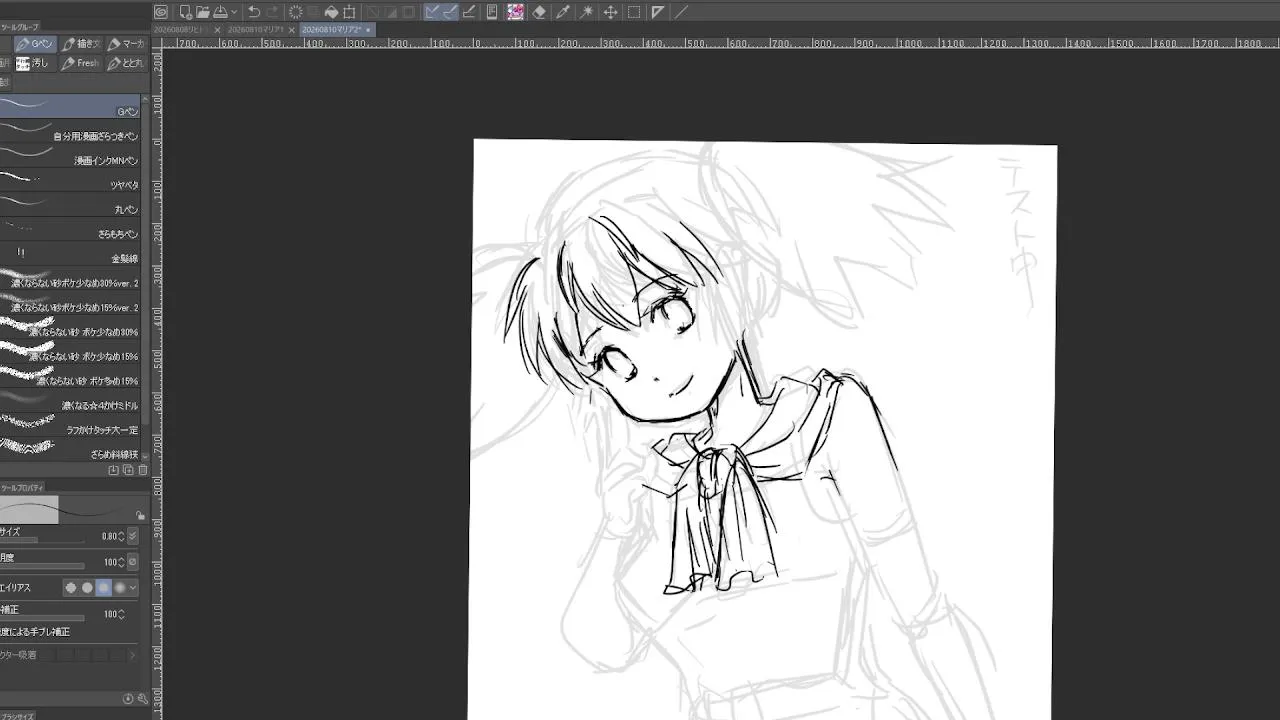Screen dimensions: 1280x720
Task: Select the Move layer tool
Action: [x=610, y=12]
